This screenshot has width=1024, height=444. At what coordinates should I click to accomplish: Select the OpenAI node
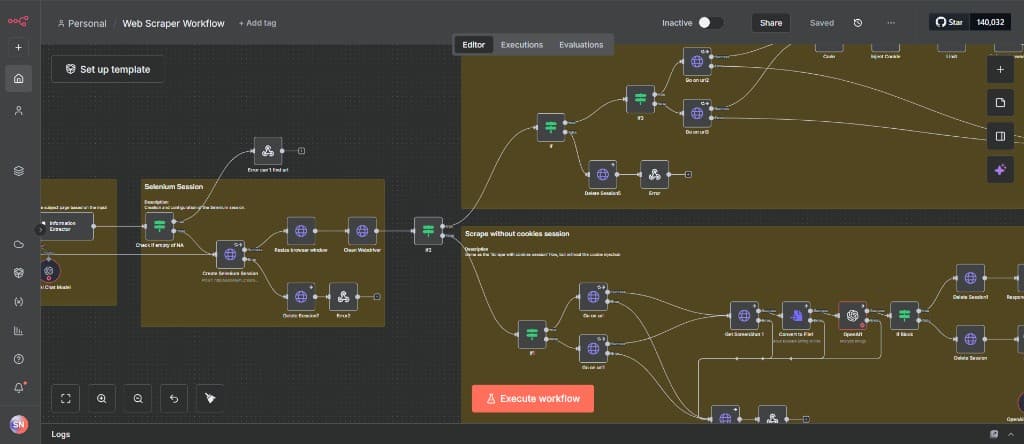[x=852, y=315]
